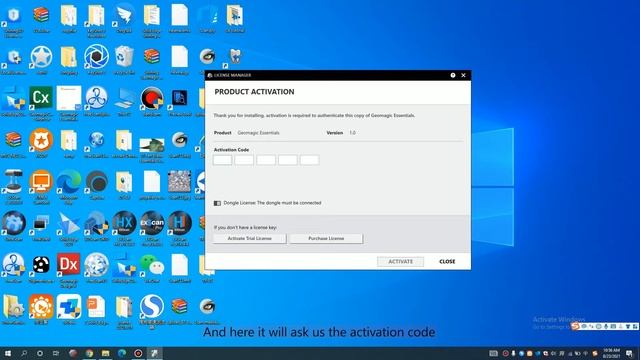This screenshot has width=640, height=360.
Task: Open the Bandicam red circle shortcut
Action: [x=152, y=98]
